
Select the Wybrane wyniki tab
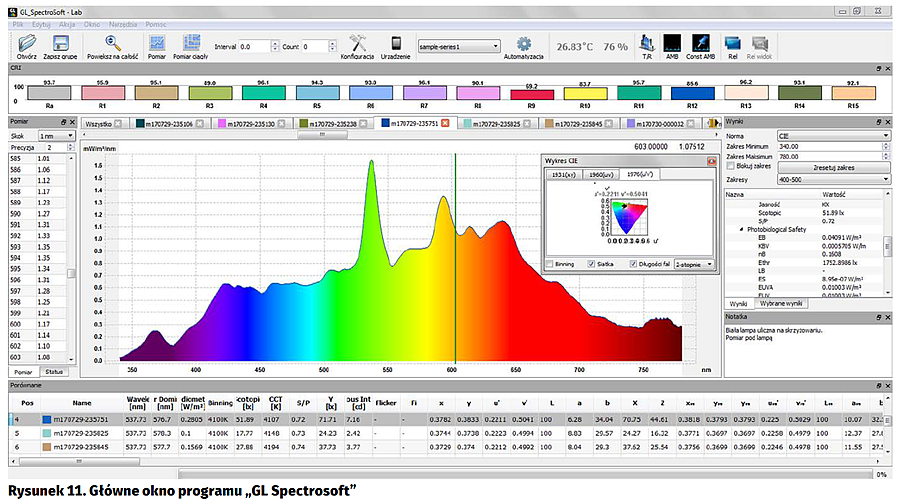(780, 302)
